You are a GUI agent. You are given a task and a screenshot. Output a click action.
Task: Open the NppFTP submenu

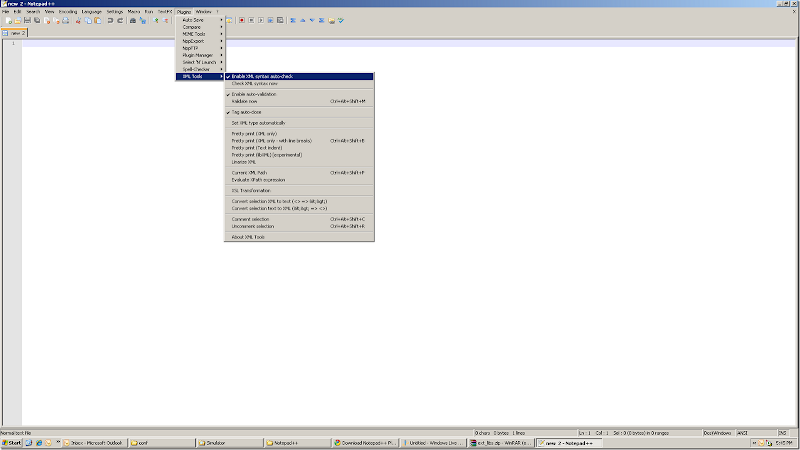[x=191, y=48]
